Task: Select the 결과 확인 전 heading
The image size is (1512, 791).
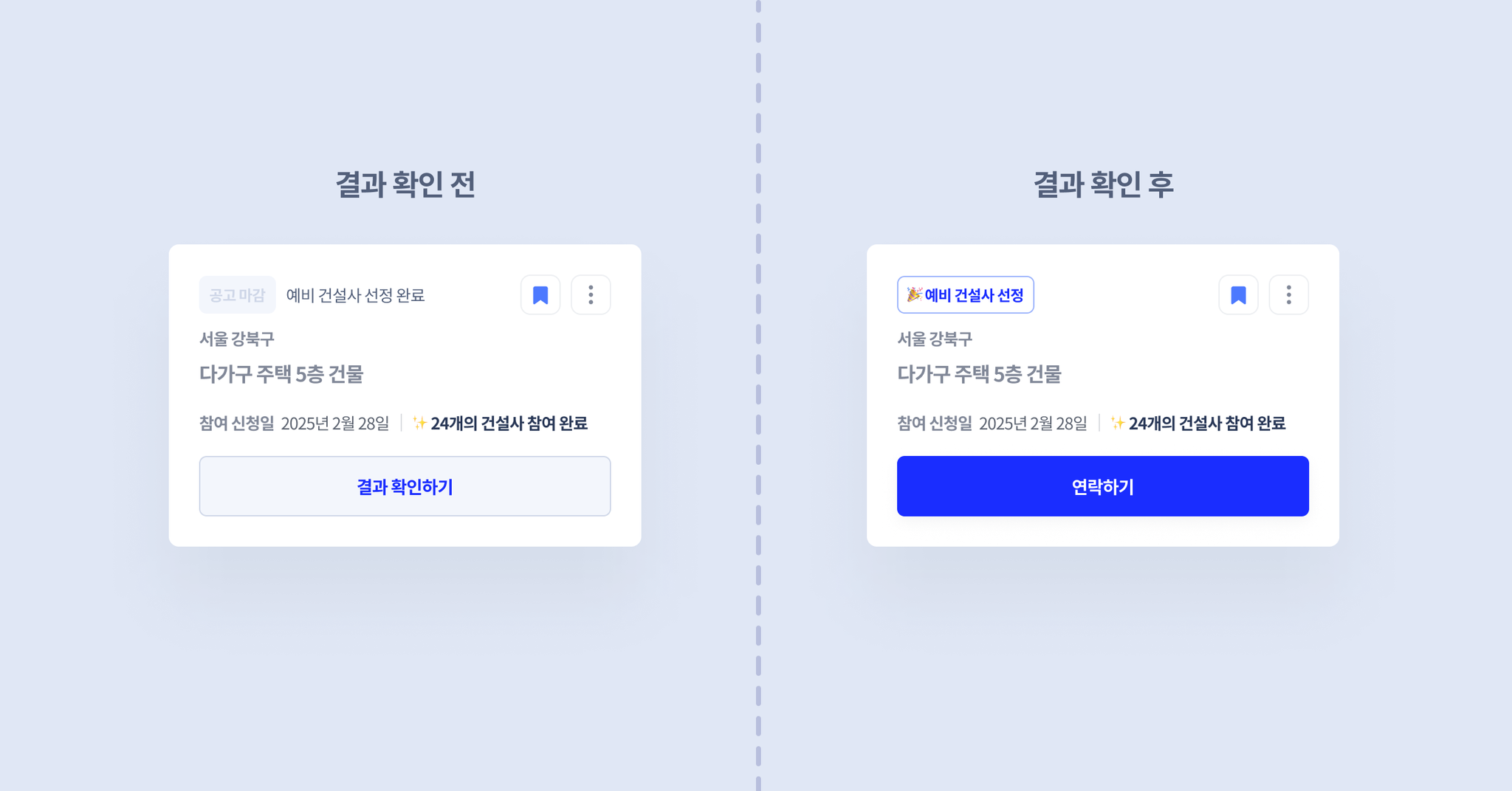Action: [x=405, y=184]
